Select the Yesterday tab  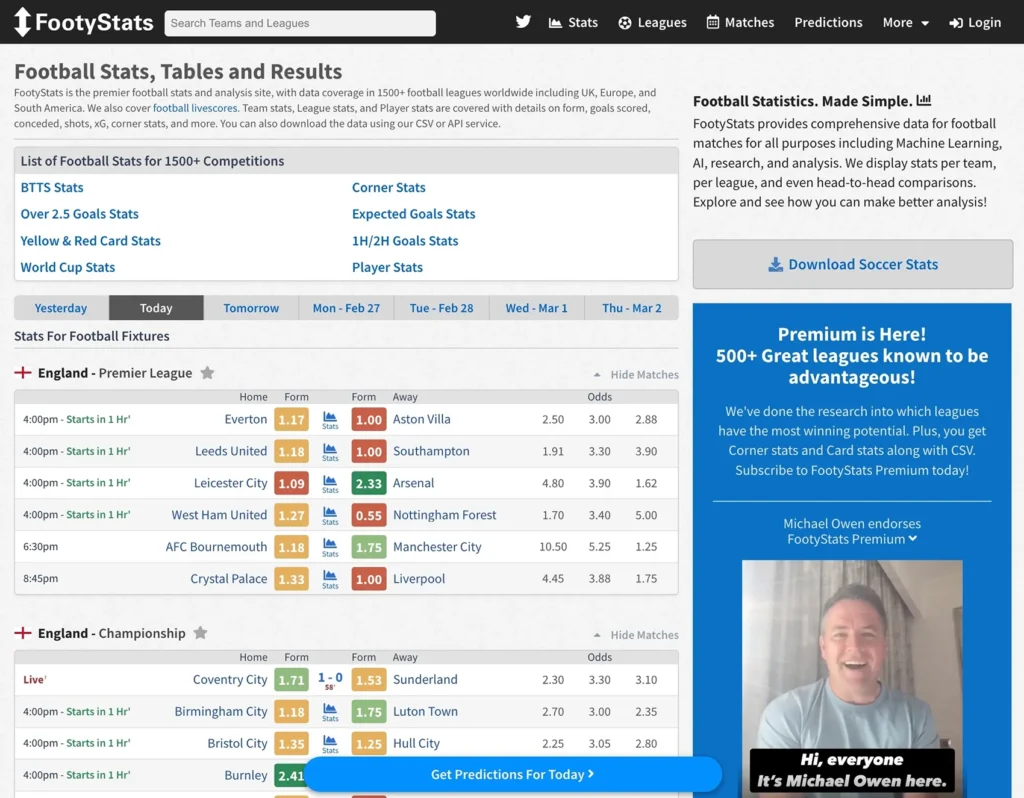[x=61, y=308]
